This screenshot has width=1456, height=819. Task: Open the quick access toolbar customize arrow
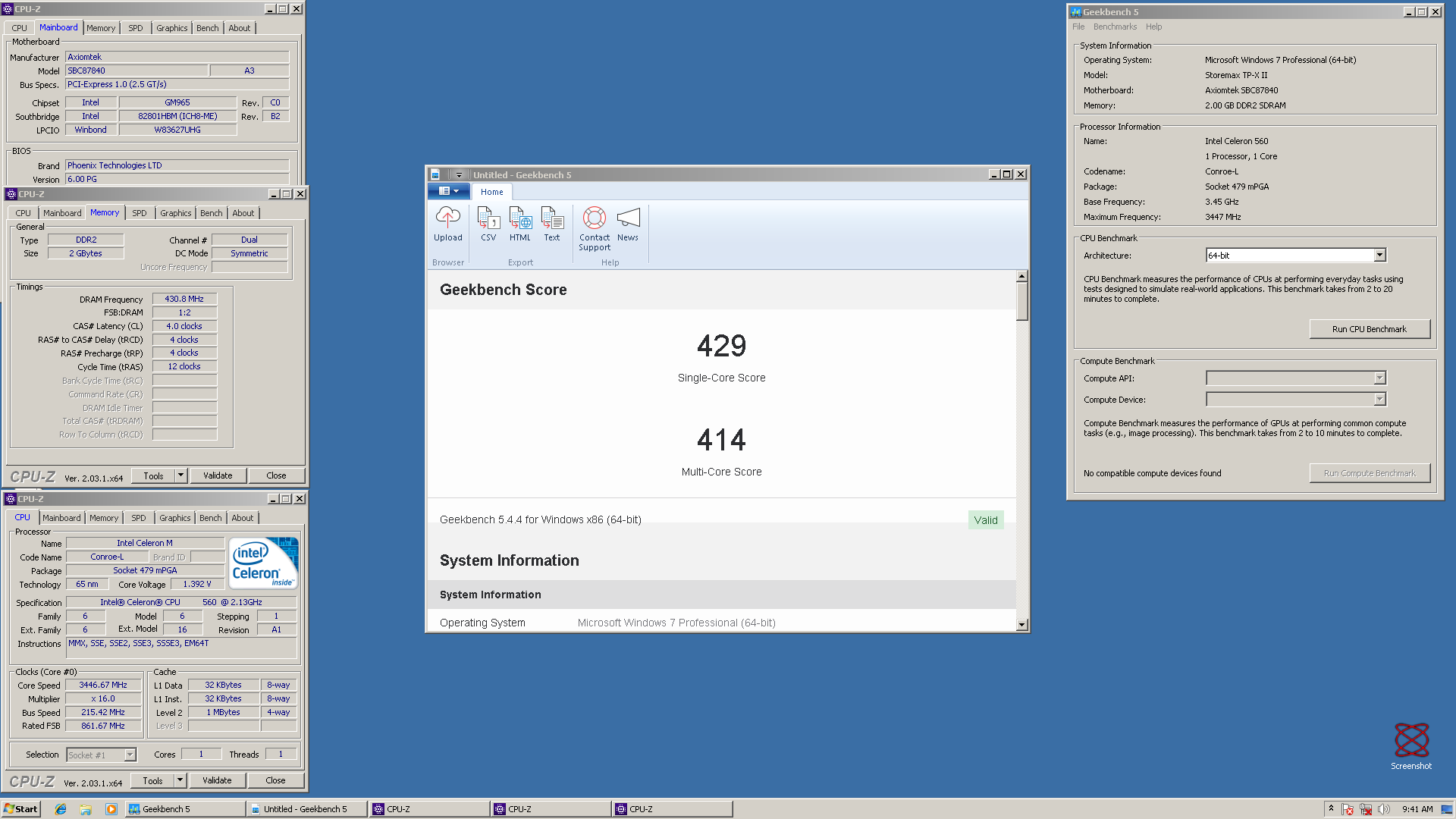point(459,175)
